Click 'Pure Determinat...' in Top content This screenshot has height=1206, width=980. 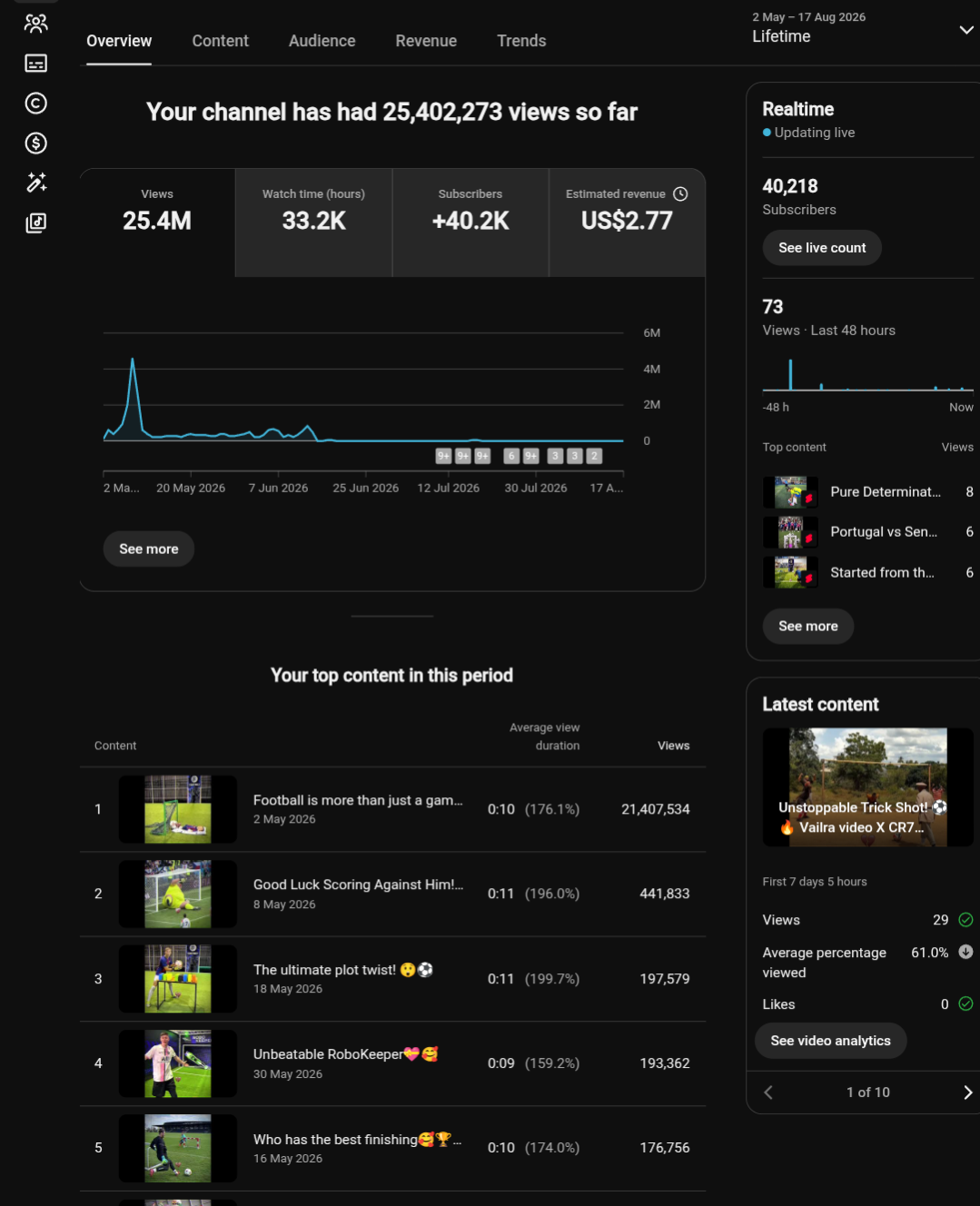click(x=886, y=492)
